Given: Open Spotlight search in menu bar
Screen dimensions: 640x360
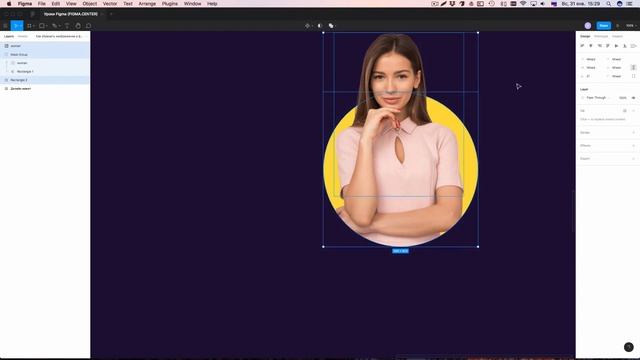Looking at the screenshot, I should coord(609,4).
